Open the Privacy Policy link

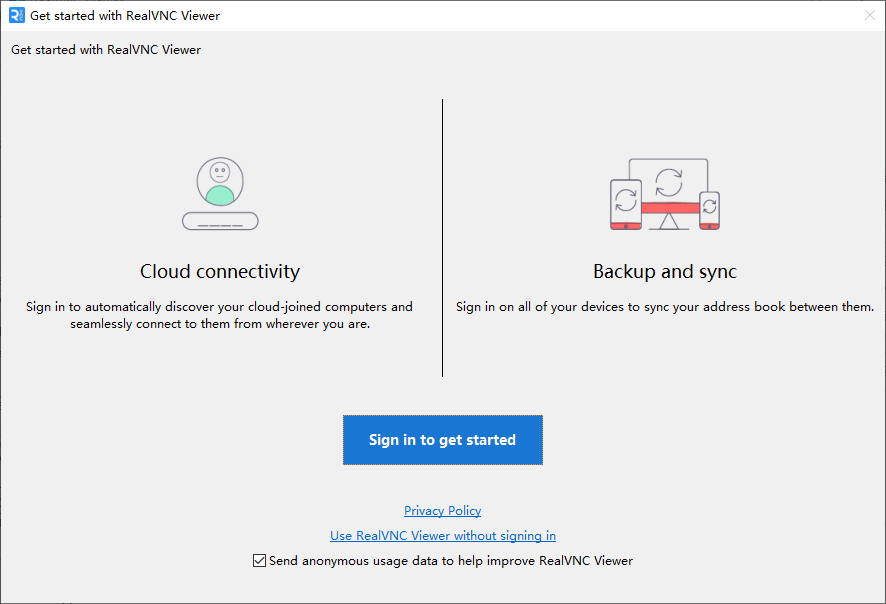coord(442,510)
